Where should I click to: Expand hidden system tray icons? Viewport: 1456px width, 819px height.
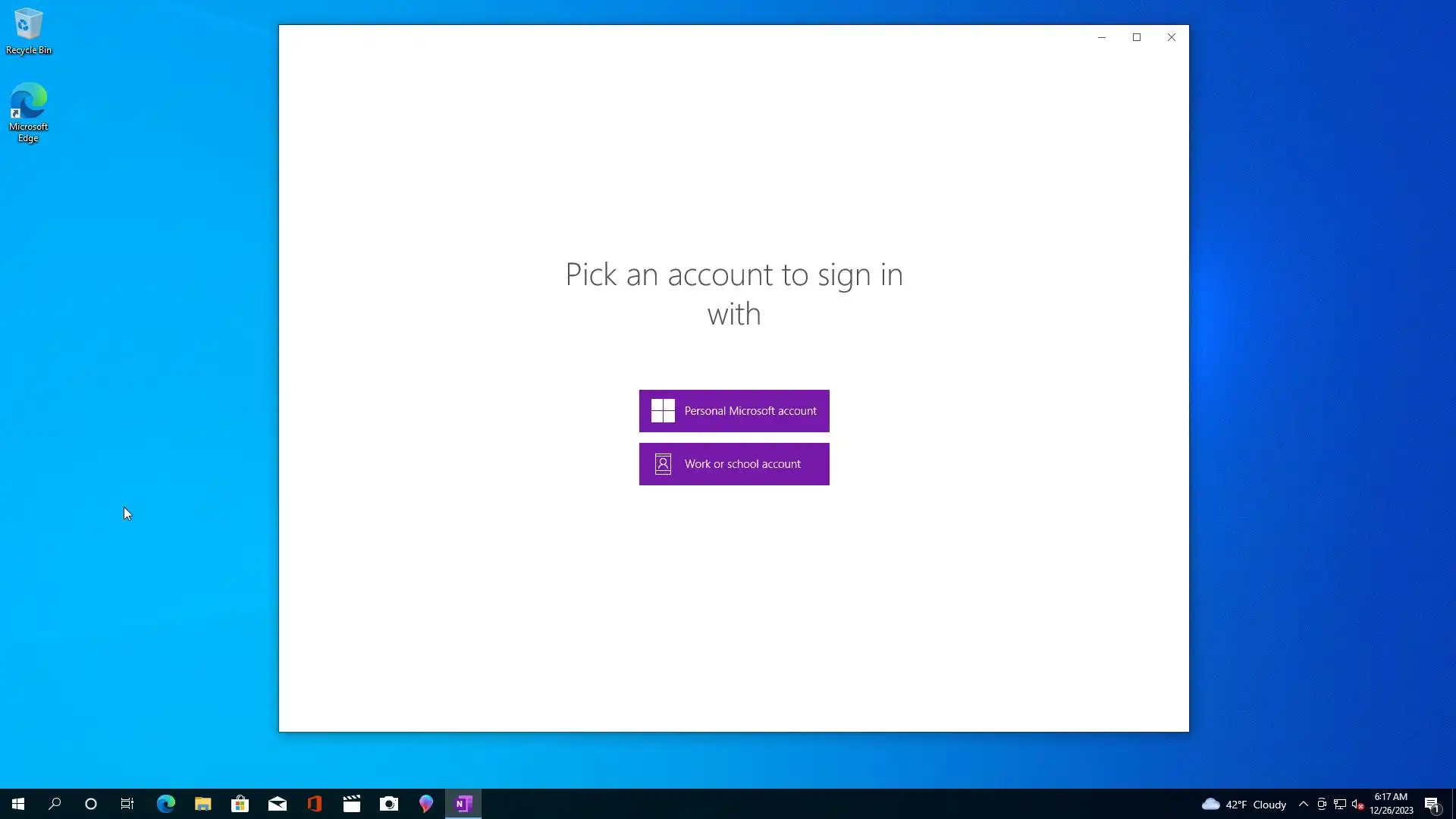[x=1303, y=804]
